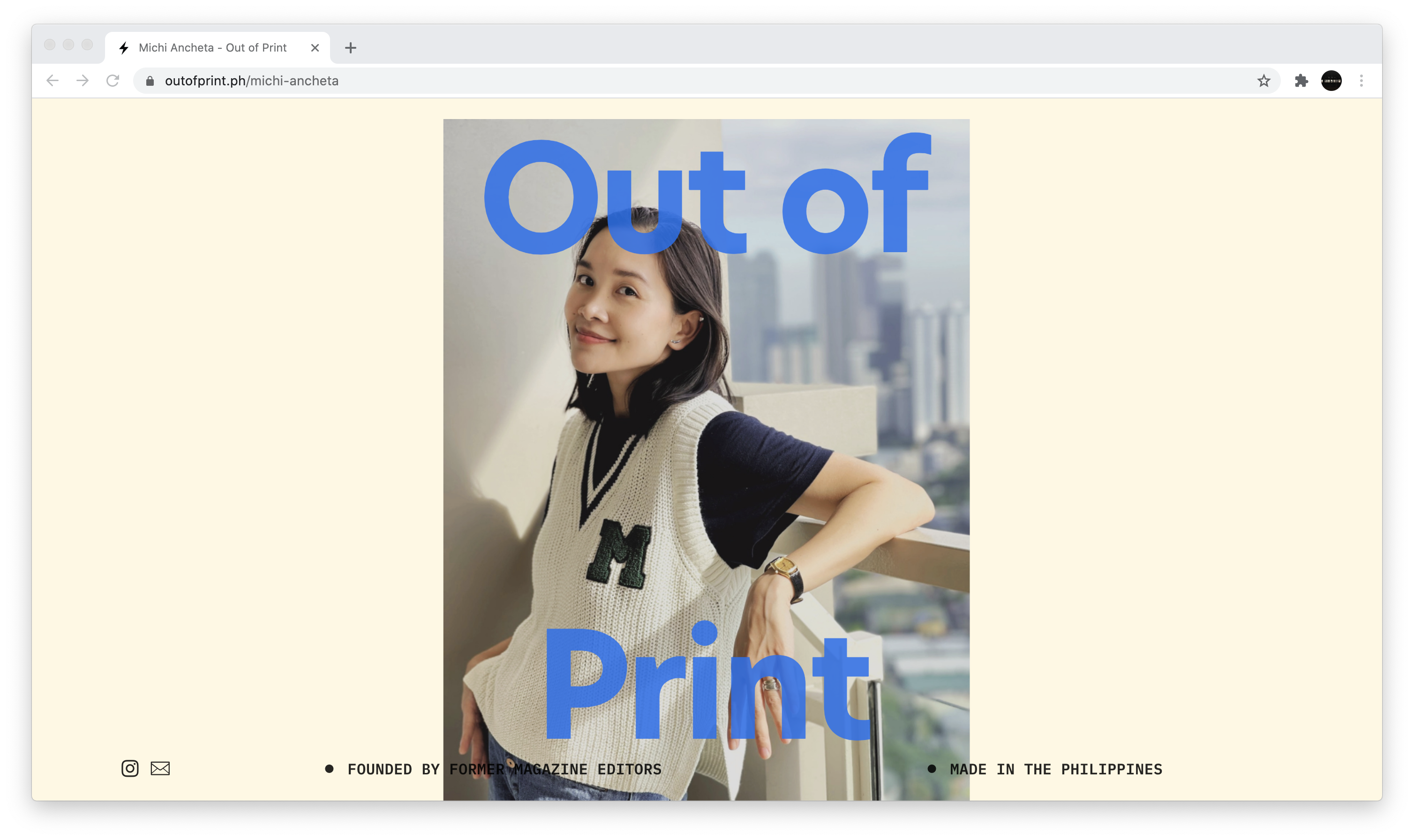
Task: Click the email envelope icon
Action: coord(160,768)
